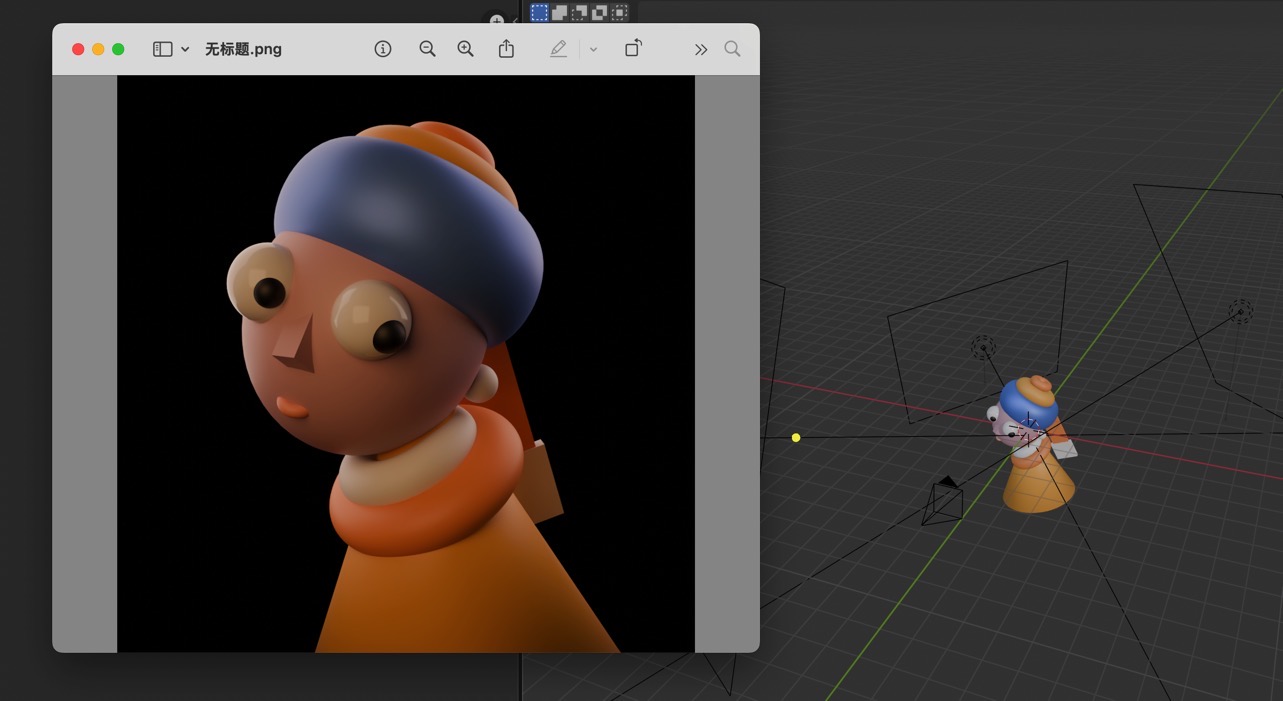Viewport: 1283px width, 701px height.
Task: Click the 无标题.png window title
Action: (x=243, y=49)
